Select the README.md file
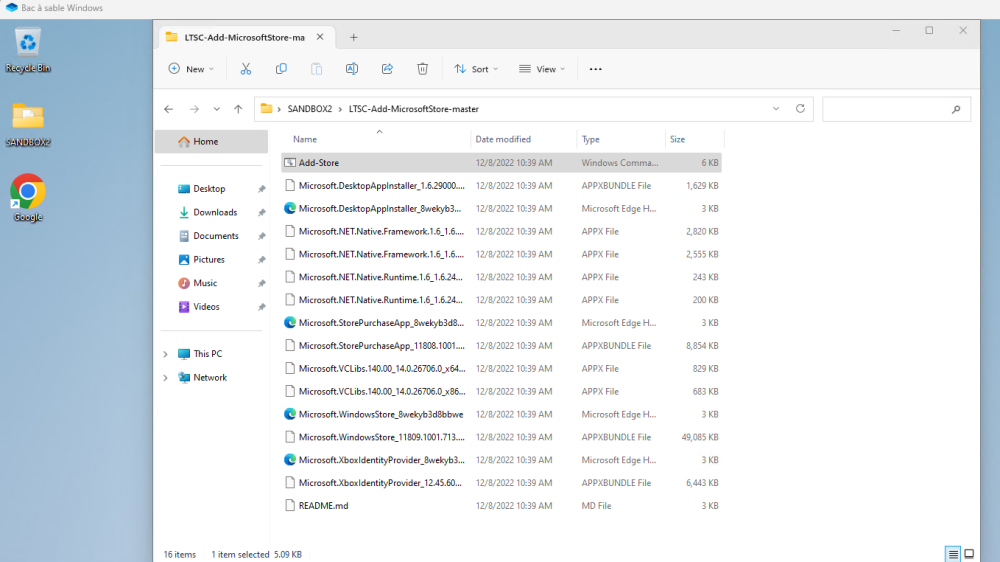The height and width of the screenshot is (562, 1000). point(323,506)
